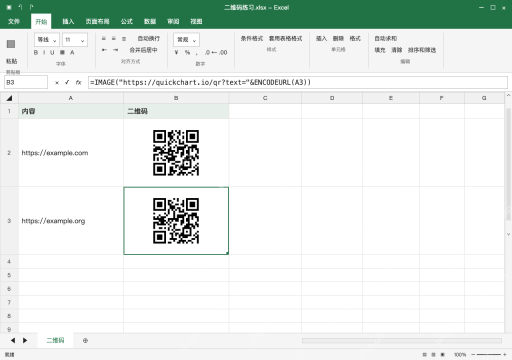Click 合并后居中 merge and center

[x=143, y=50]
